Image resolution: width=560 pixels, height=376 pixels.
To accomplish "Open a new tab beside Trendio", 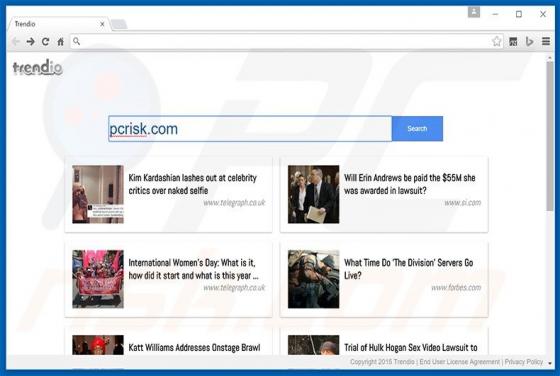I will tap(119, 24).
